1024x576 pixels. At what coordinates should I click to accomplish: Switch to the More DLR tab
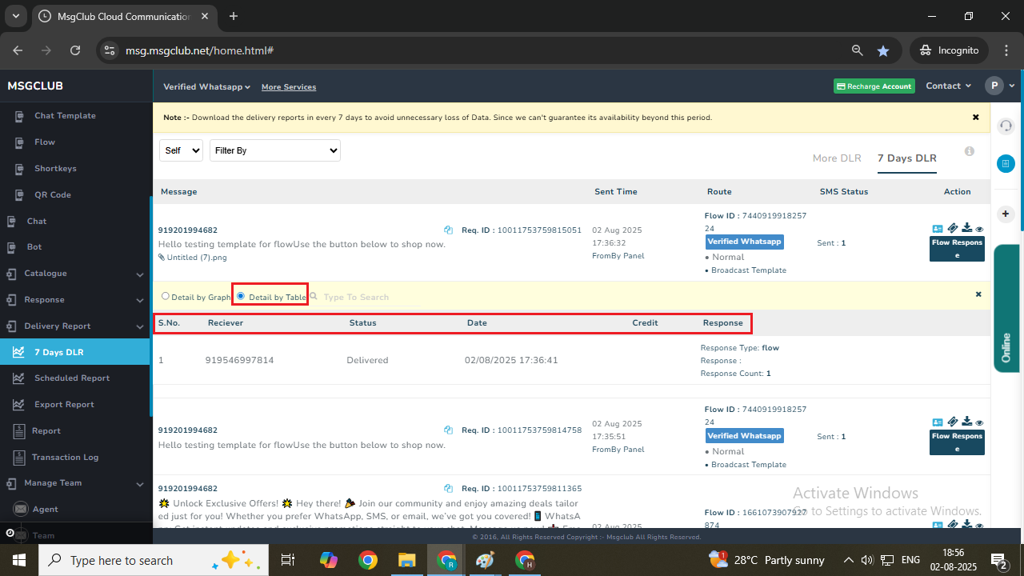click(x=837, y=158)
